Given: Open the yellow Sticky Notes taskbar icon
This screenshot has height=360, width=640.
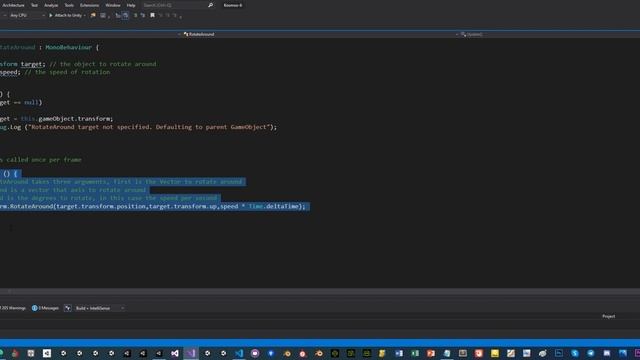Looking at the screenshot, I should (495, 353).
